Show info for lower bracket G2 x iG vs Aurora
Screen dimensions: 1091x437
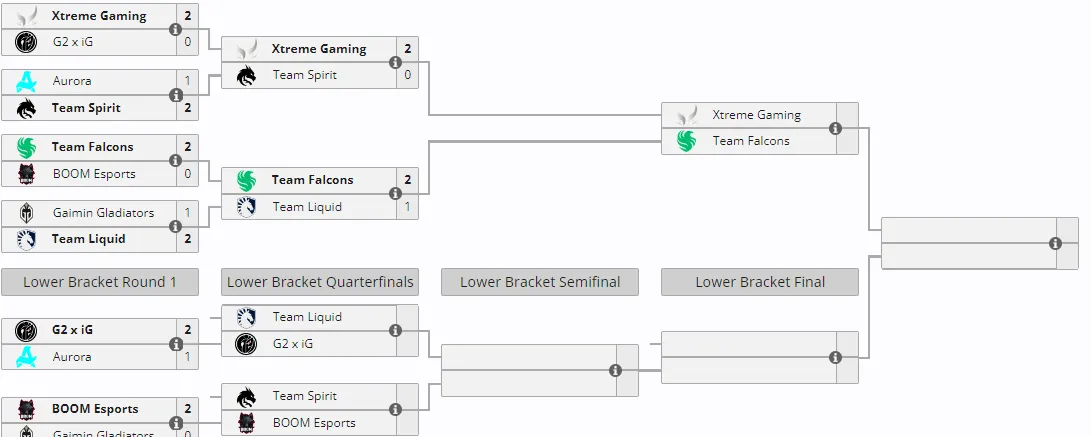point(175,344)
